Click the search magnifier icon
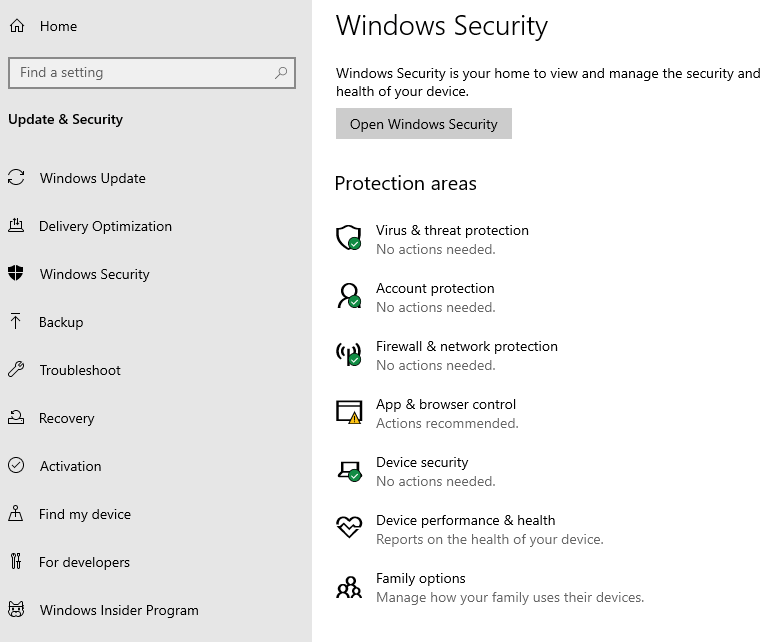Viewport: 777px width, 642px height. click(281, 73)
